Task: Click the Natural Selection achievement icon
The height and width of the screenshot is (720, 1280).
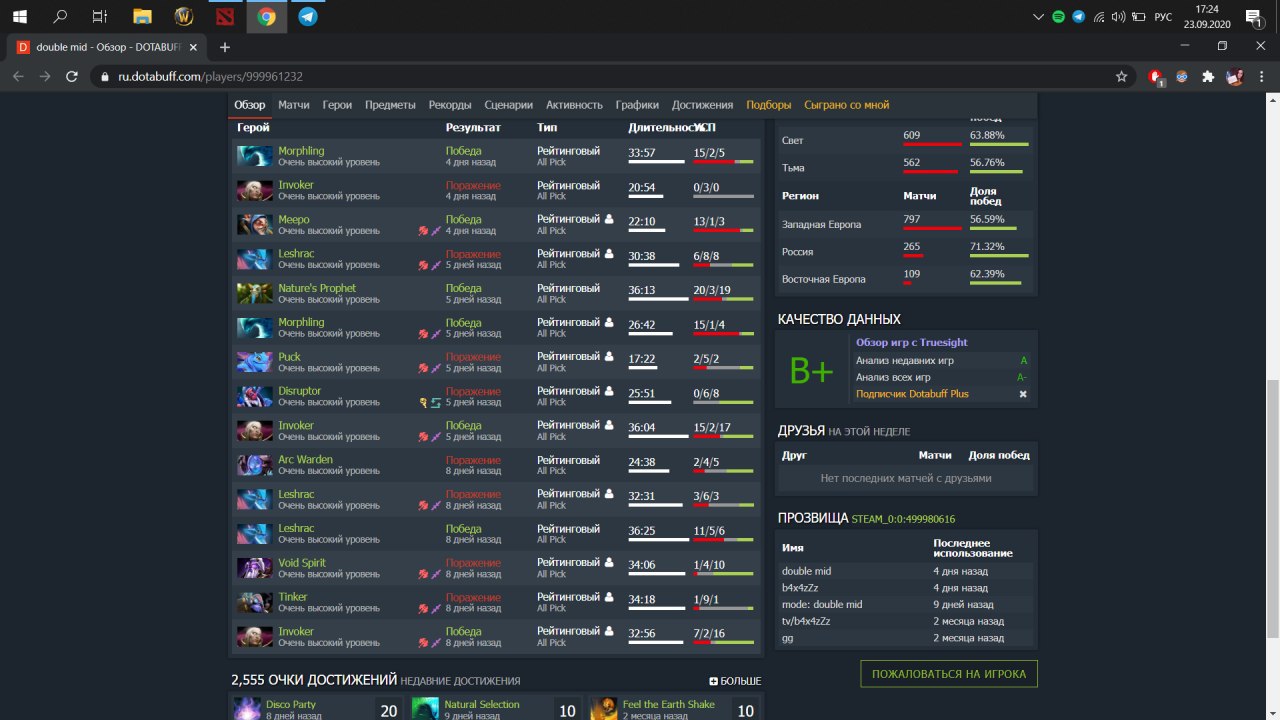Action: (x=425, y=710)
